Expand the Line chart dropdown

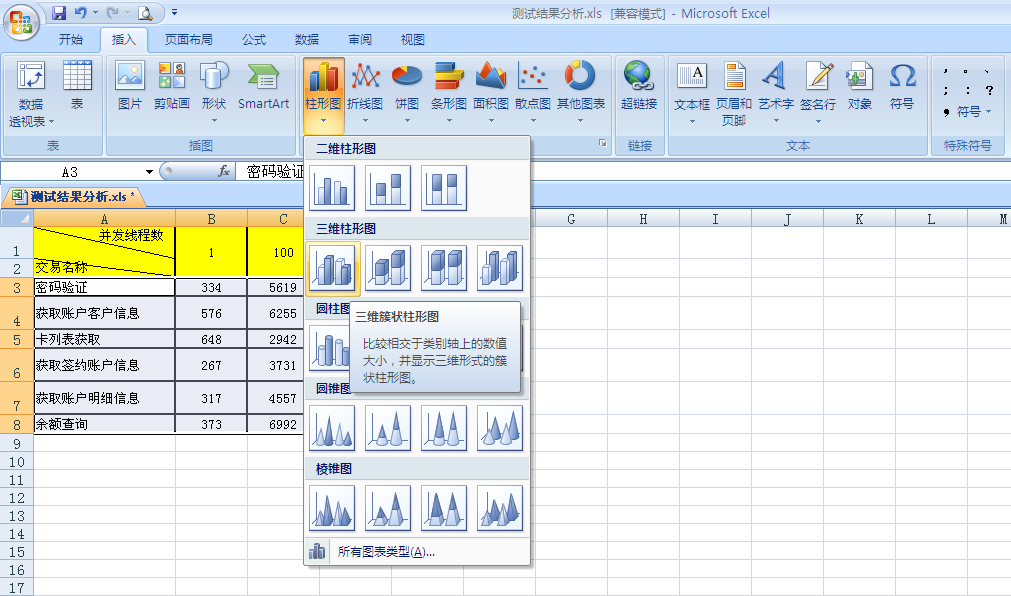366,120
